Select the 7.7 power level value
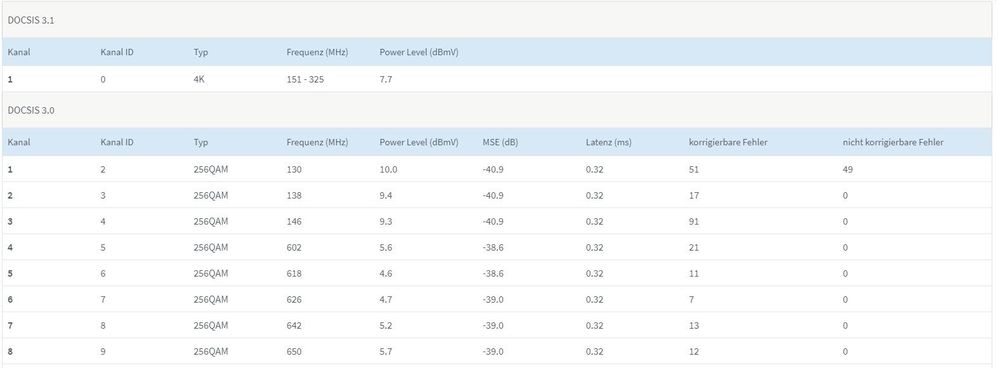The image size is (998, 368). (386, 80)
